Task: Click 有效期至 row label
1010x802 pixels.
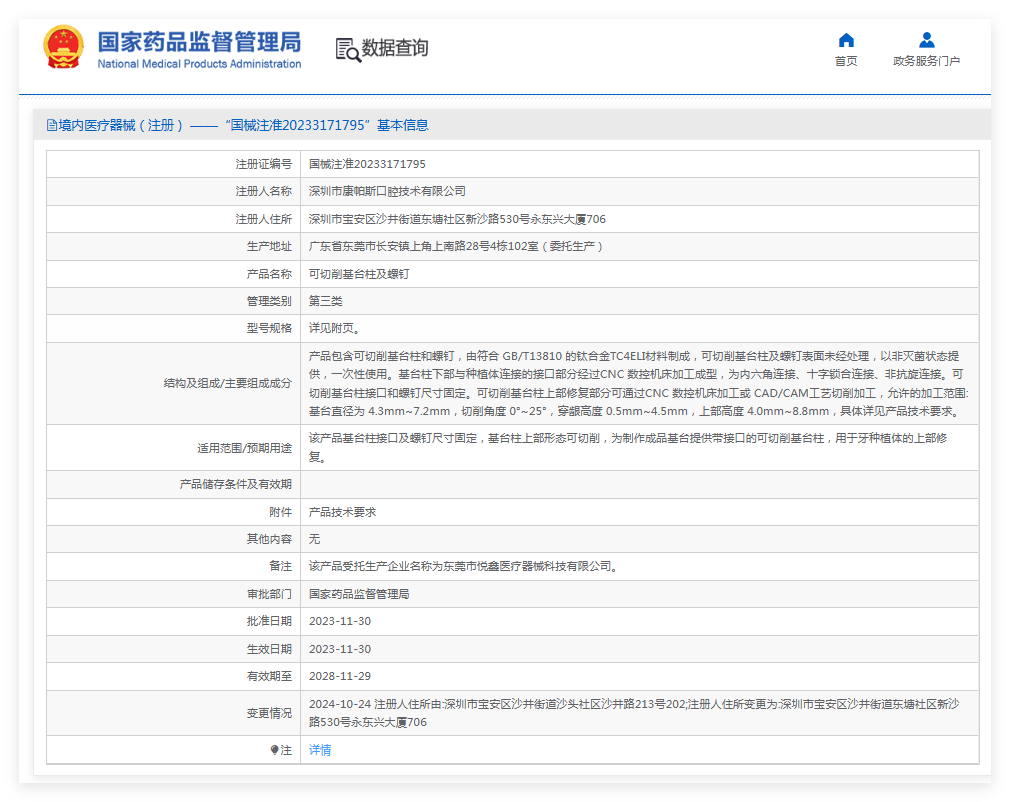Action: (x=269, y=676)
